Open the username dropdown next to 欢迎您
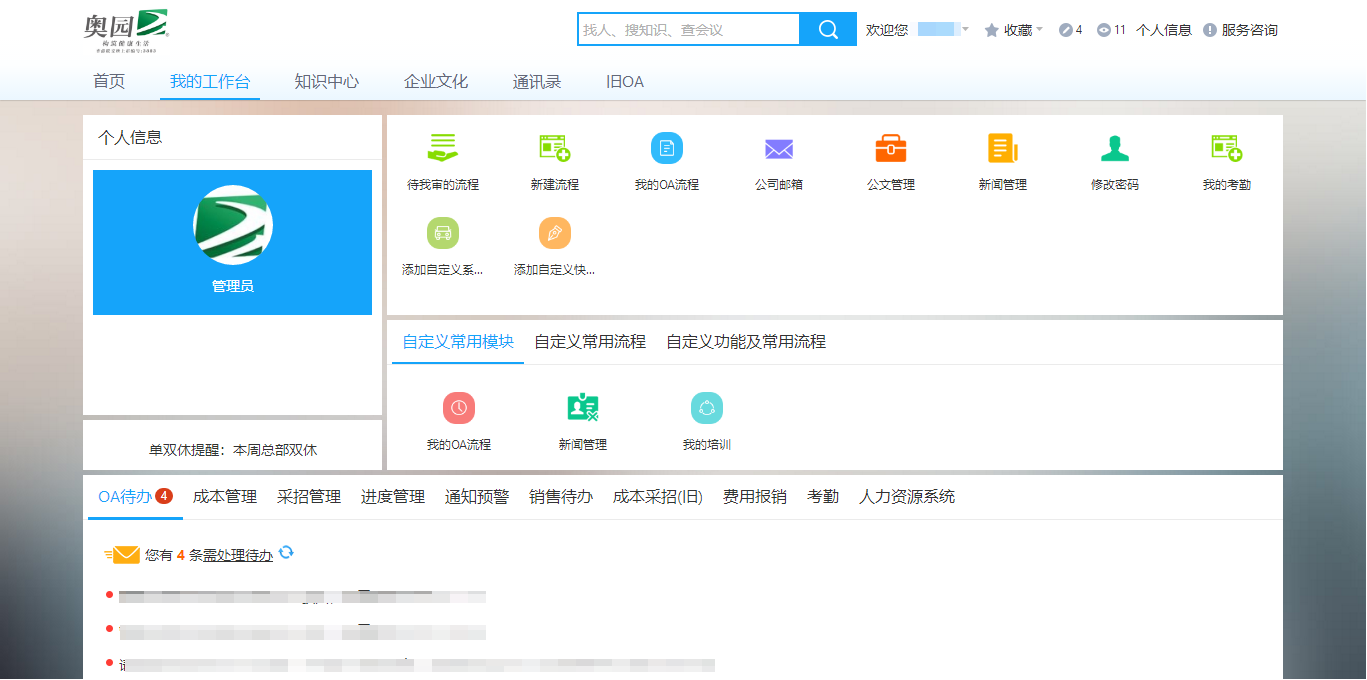The width and height of the screenshot is (1367, 680). coord(963,29)
